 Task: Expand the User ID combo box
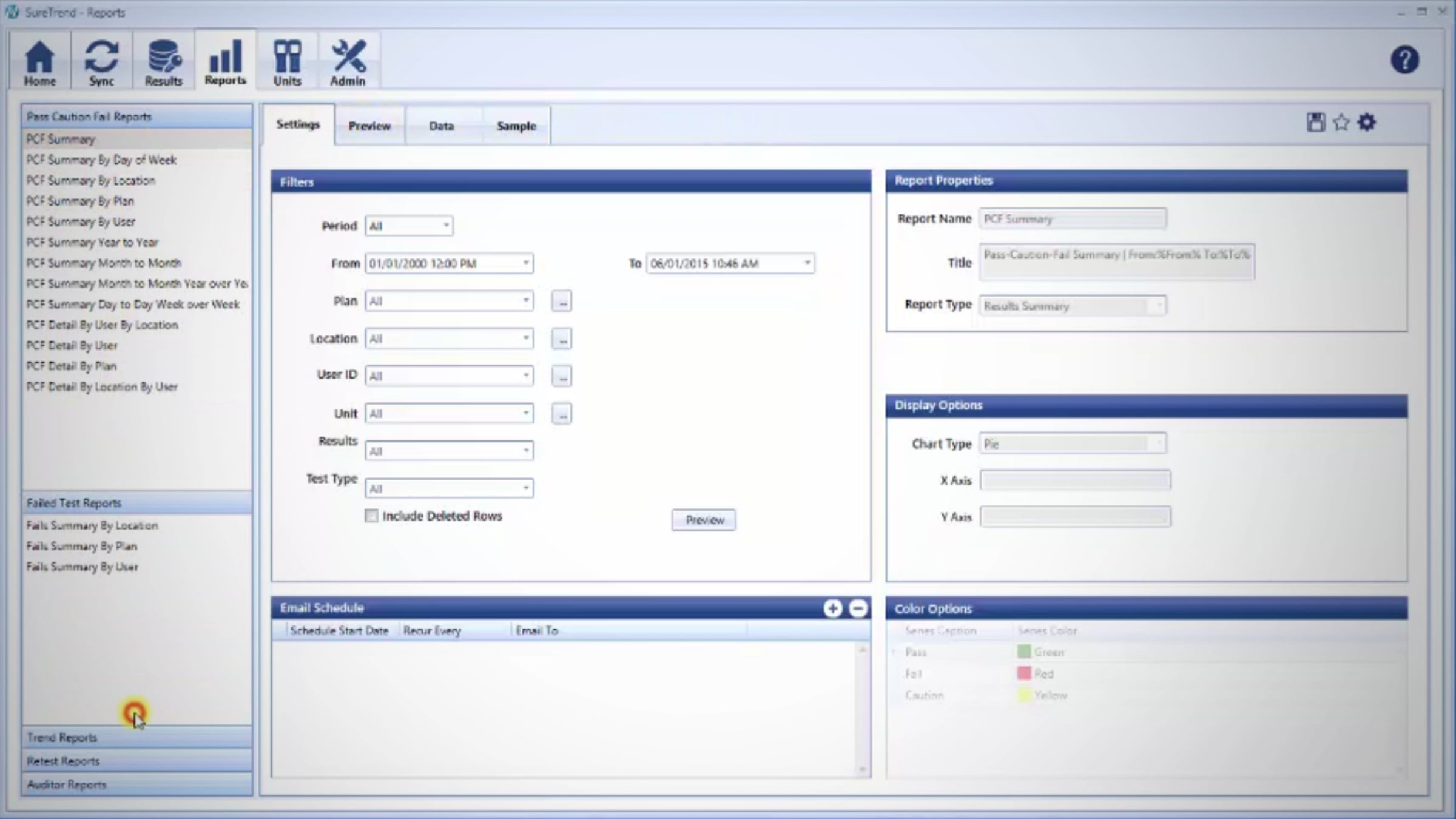pos(449,376)
